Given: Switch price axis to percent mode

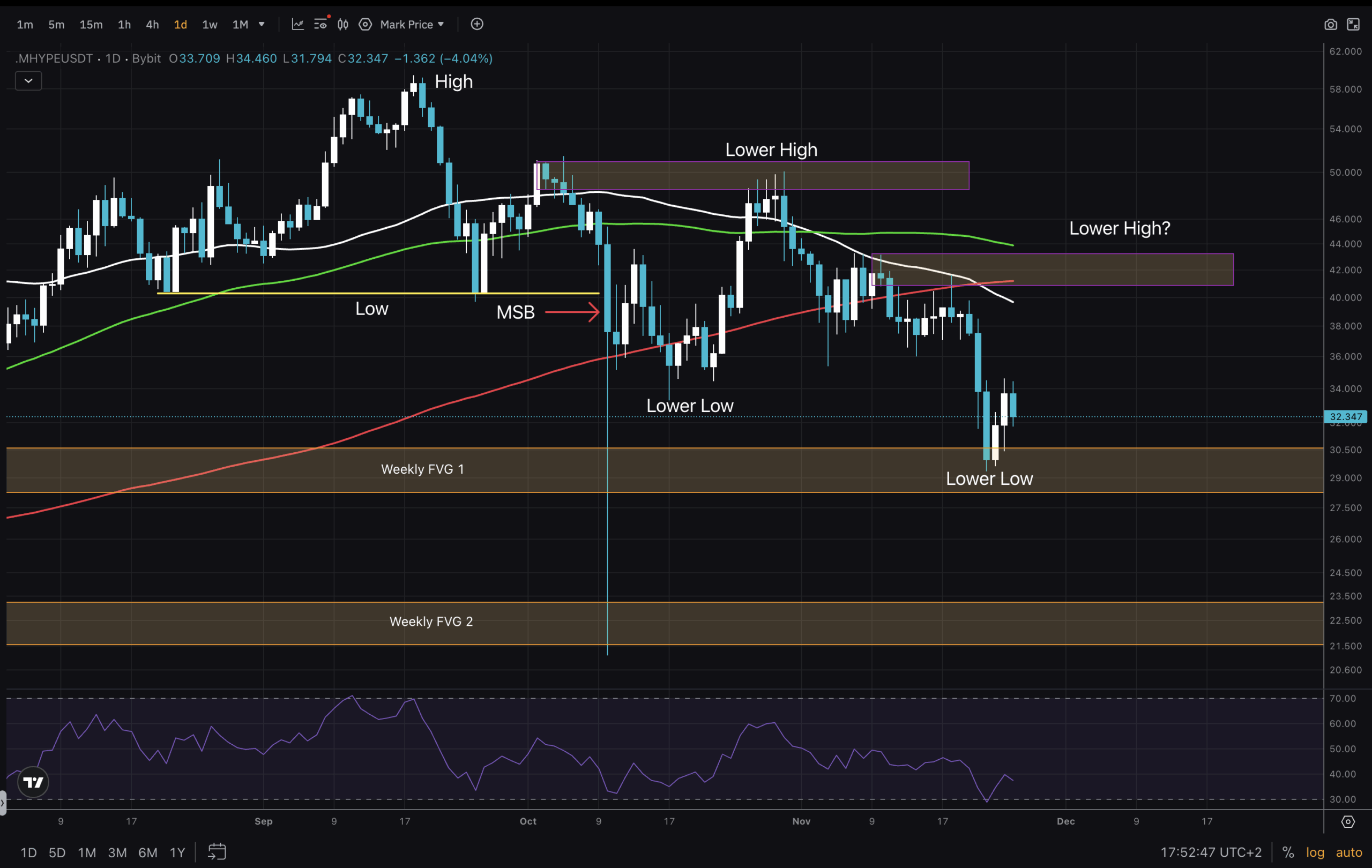Looking at the screenshot, I should pos(1289,852).
